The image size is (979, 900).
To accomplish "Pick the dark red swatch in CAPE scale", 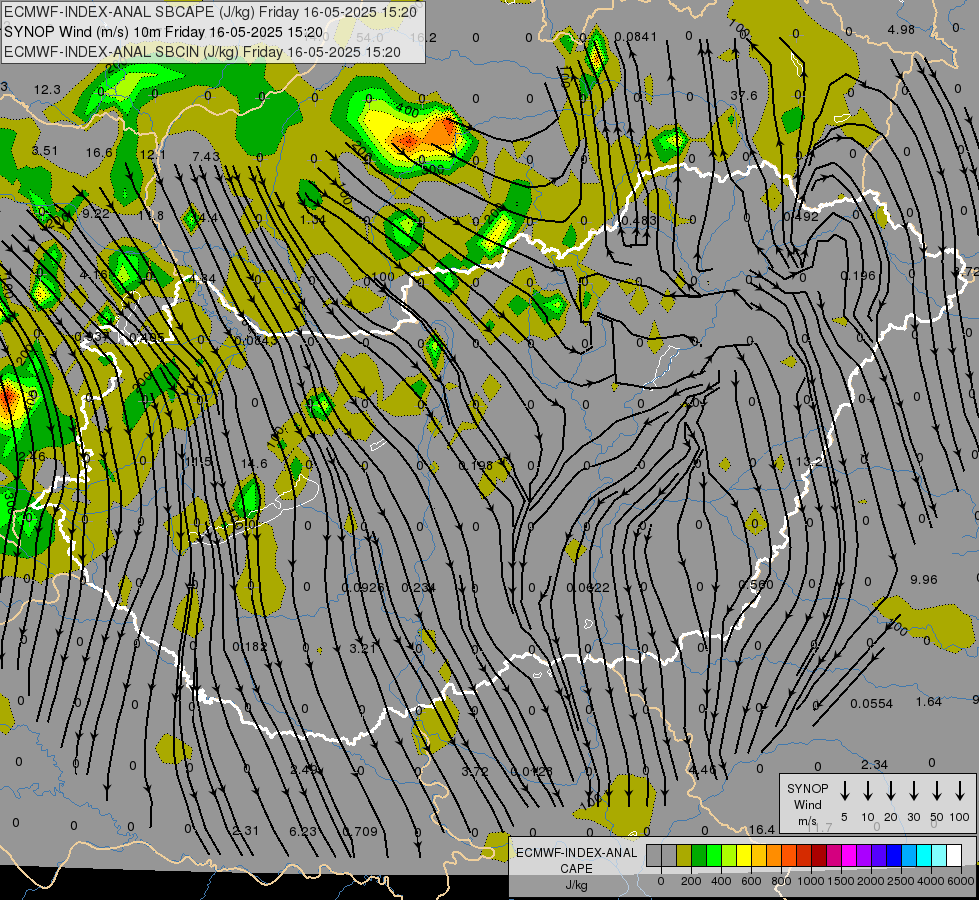I will (819, 856).
